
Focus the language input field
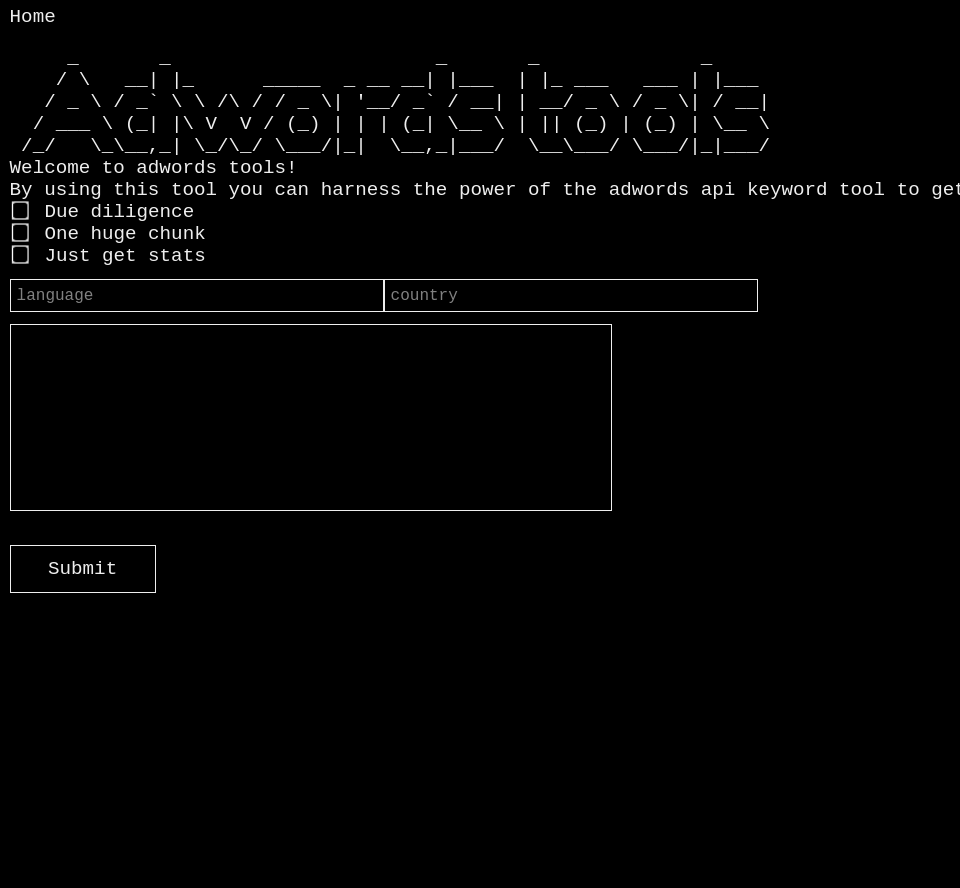pos(197,296)
